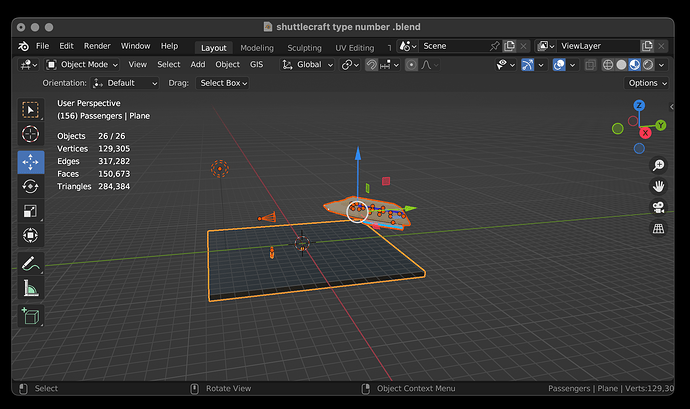
Task: Open the editor type selector icon
Action: tap(29, 65)
